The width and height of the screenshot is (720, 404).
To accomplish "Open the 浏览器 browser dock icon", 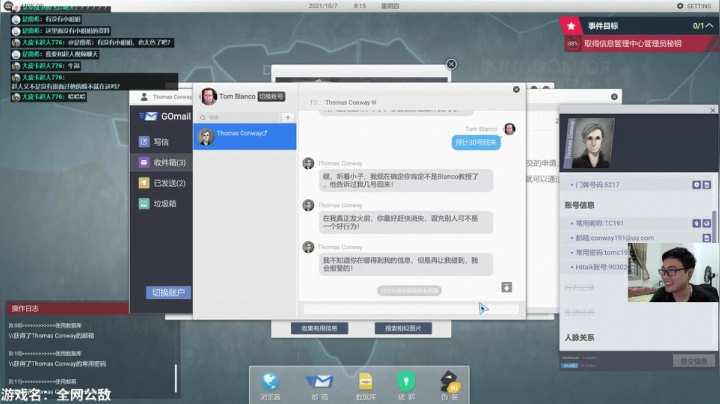I will [x=270, y=386].
